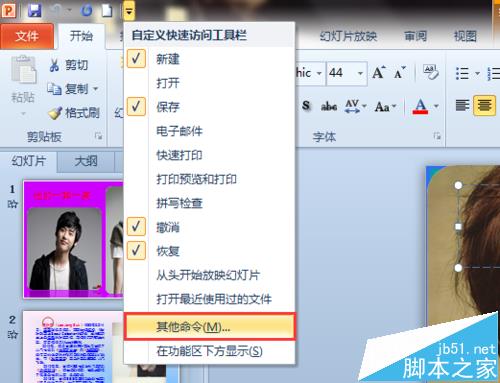Click the bullets list icon

click(x=462, y=73)
